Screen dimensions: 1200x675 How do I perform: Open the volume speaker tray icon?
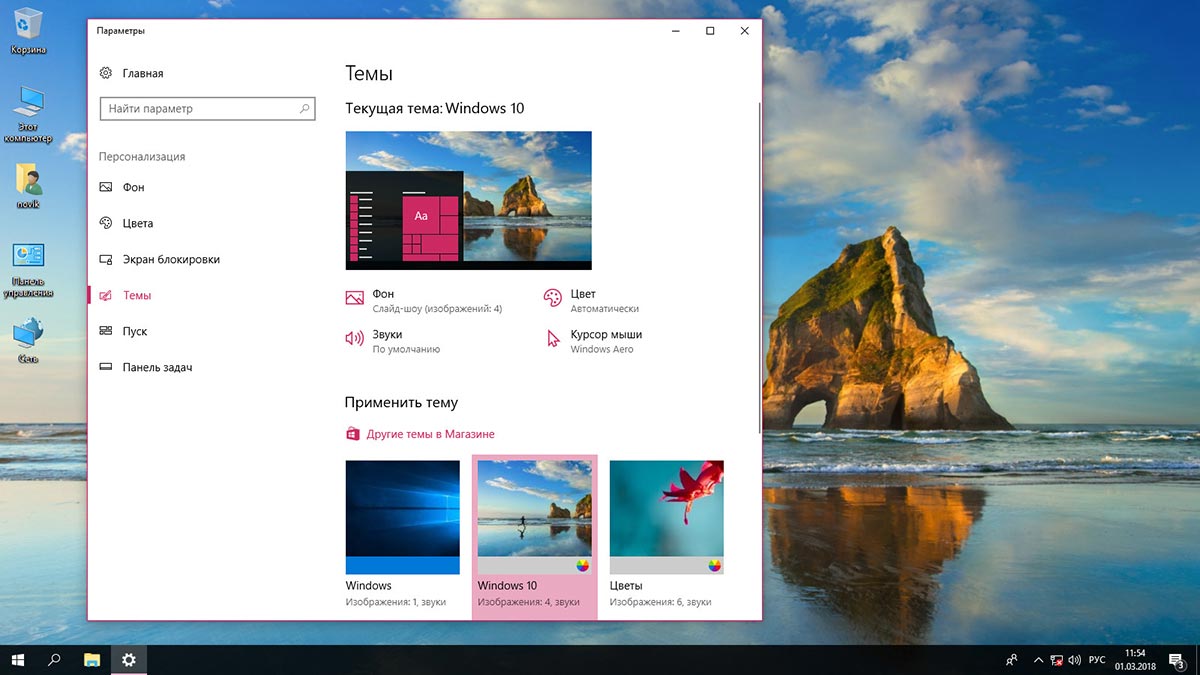[x=1074, y=660]
